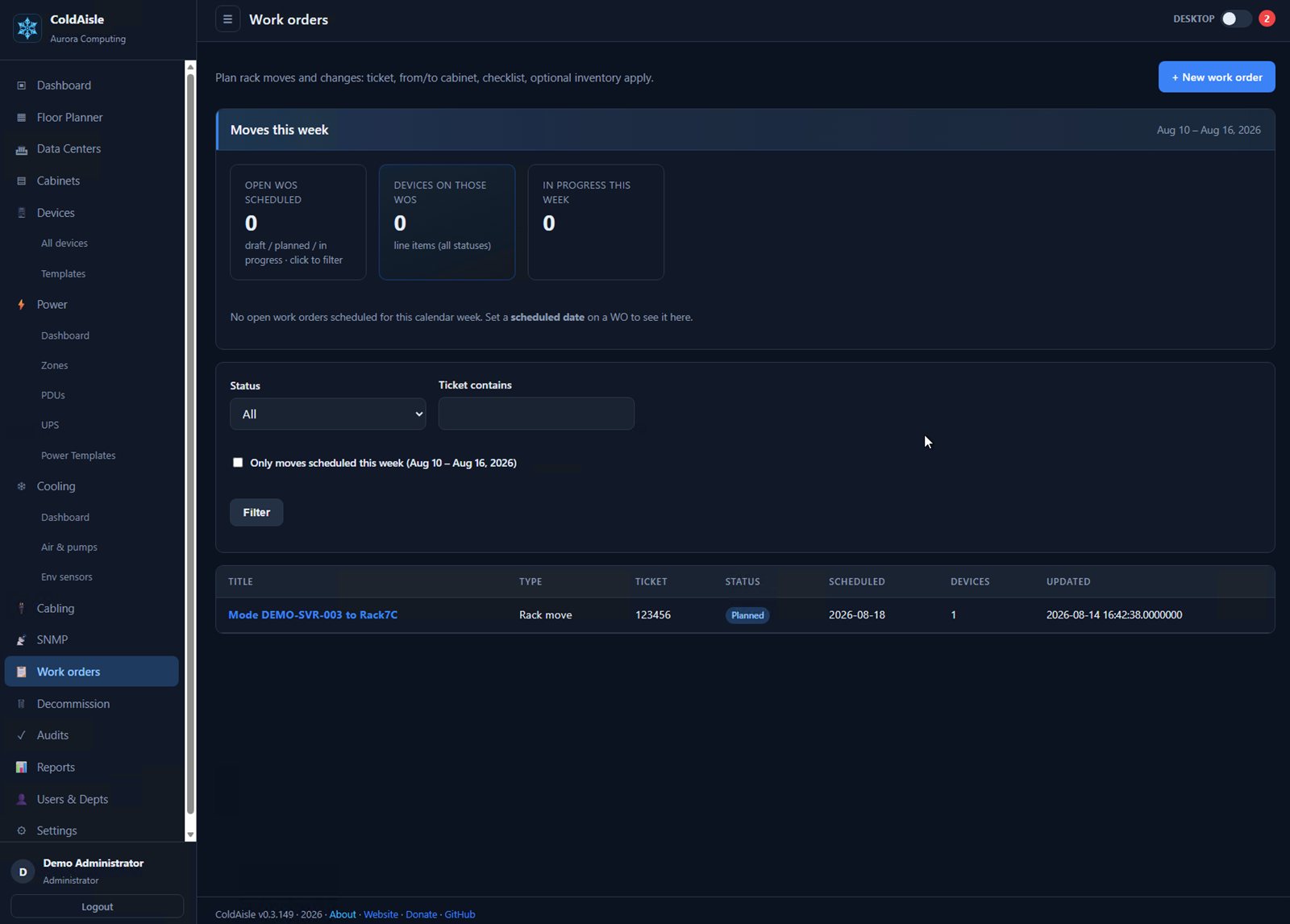This screenshot has width=1290, height=924.
Task: Click the Power lightning bolt icon
Action: click(x=22, y=305)
